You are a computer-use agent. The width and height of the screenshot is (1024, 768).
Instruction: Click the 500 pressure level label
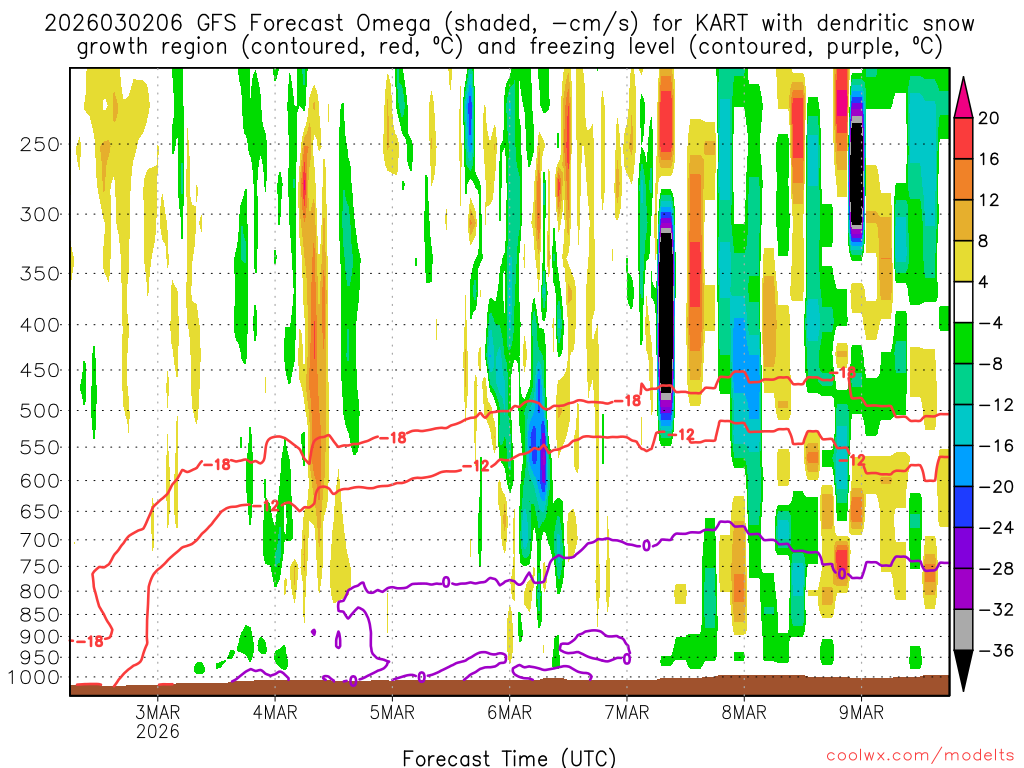point(40,411)
